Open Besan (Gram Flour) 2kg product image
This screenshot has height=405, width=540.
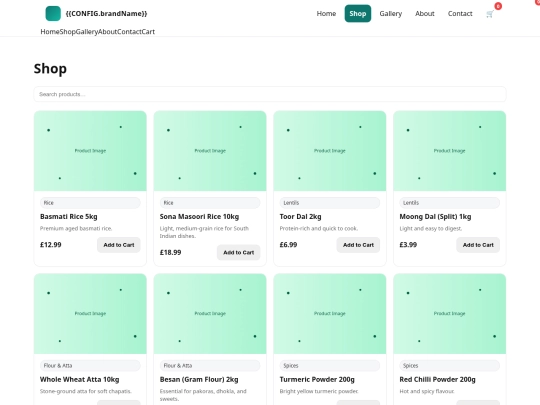[x=210, y=314]
